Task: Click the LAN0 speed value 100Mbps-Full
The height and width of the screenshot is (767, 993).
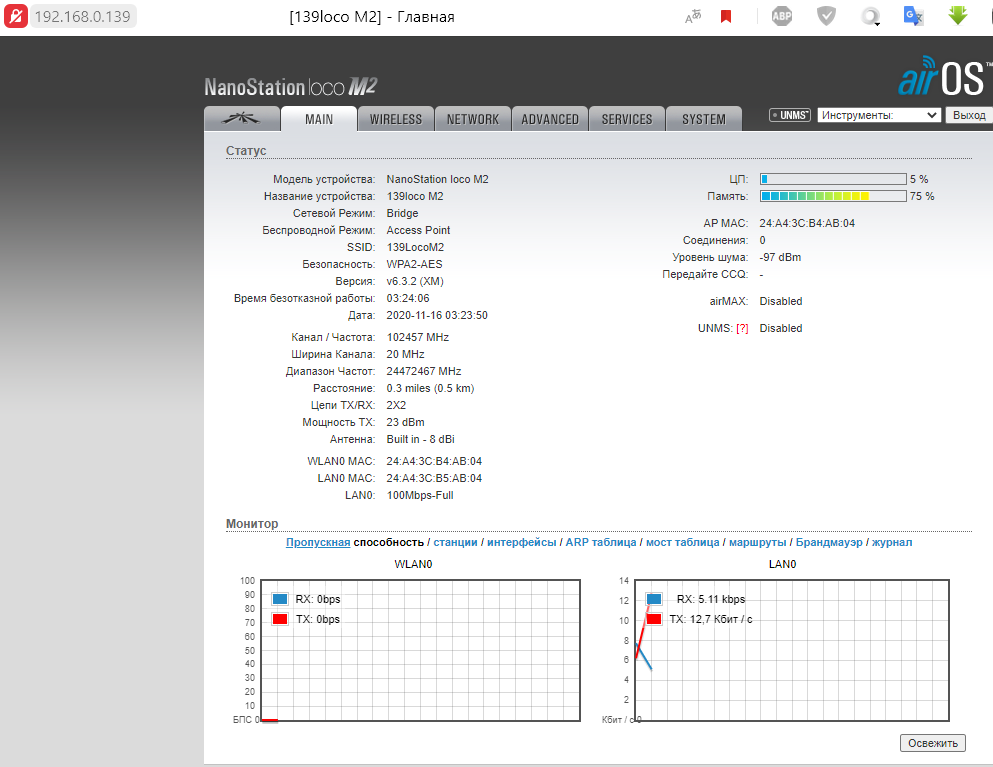Action: click(x=420, y=495)
